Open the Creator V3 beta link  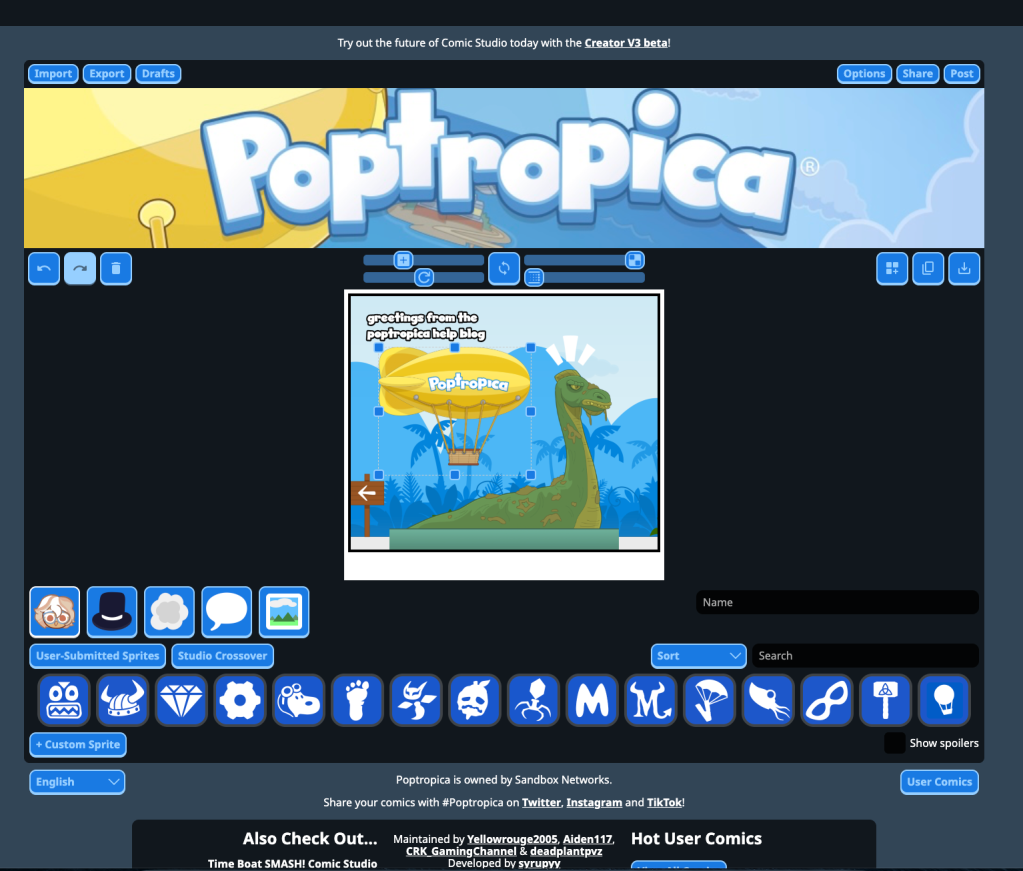click(626, 43)
